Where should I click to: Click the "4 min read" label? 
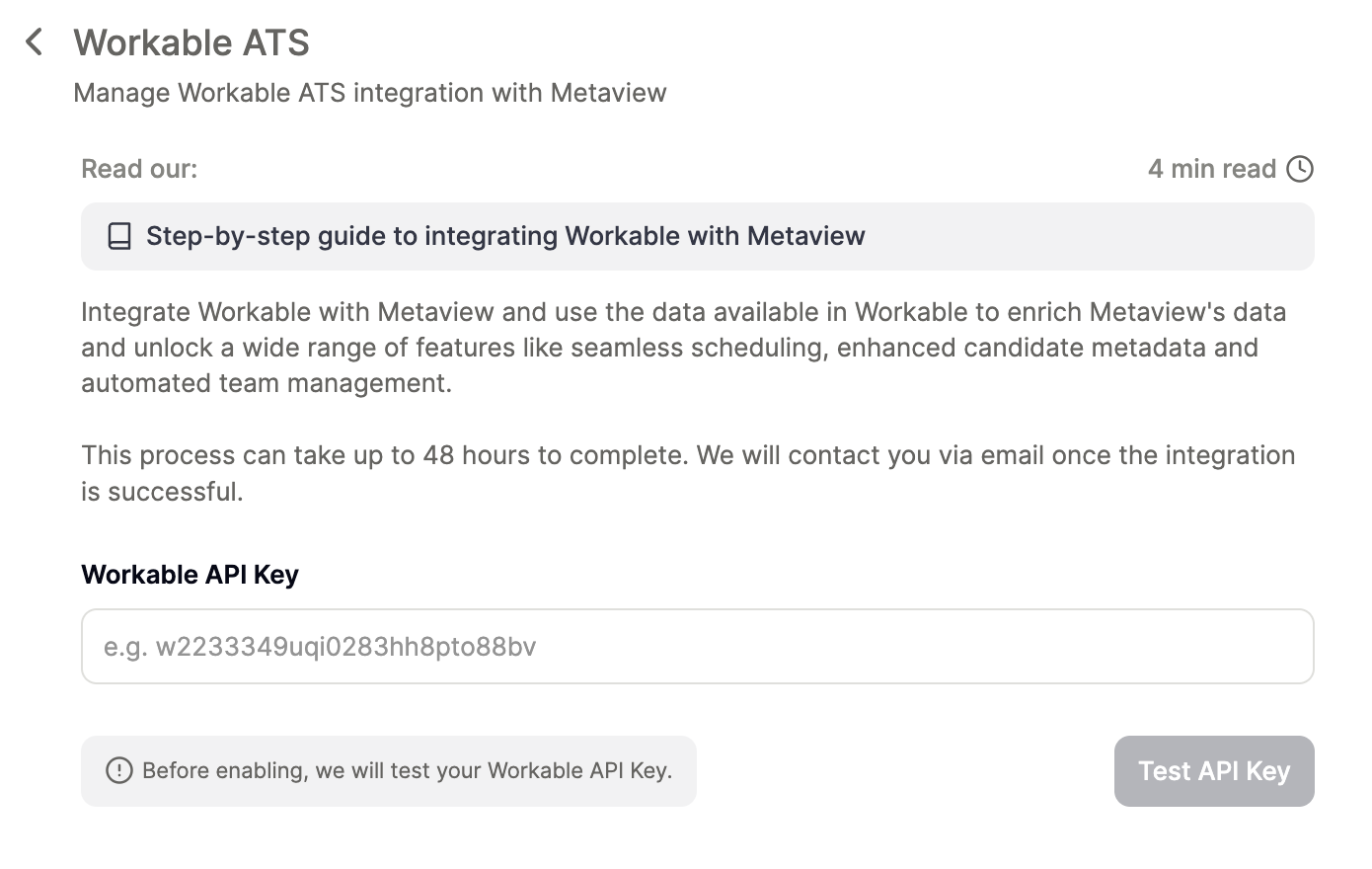[1211, 169]
